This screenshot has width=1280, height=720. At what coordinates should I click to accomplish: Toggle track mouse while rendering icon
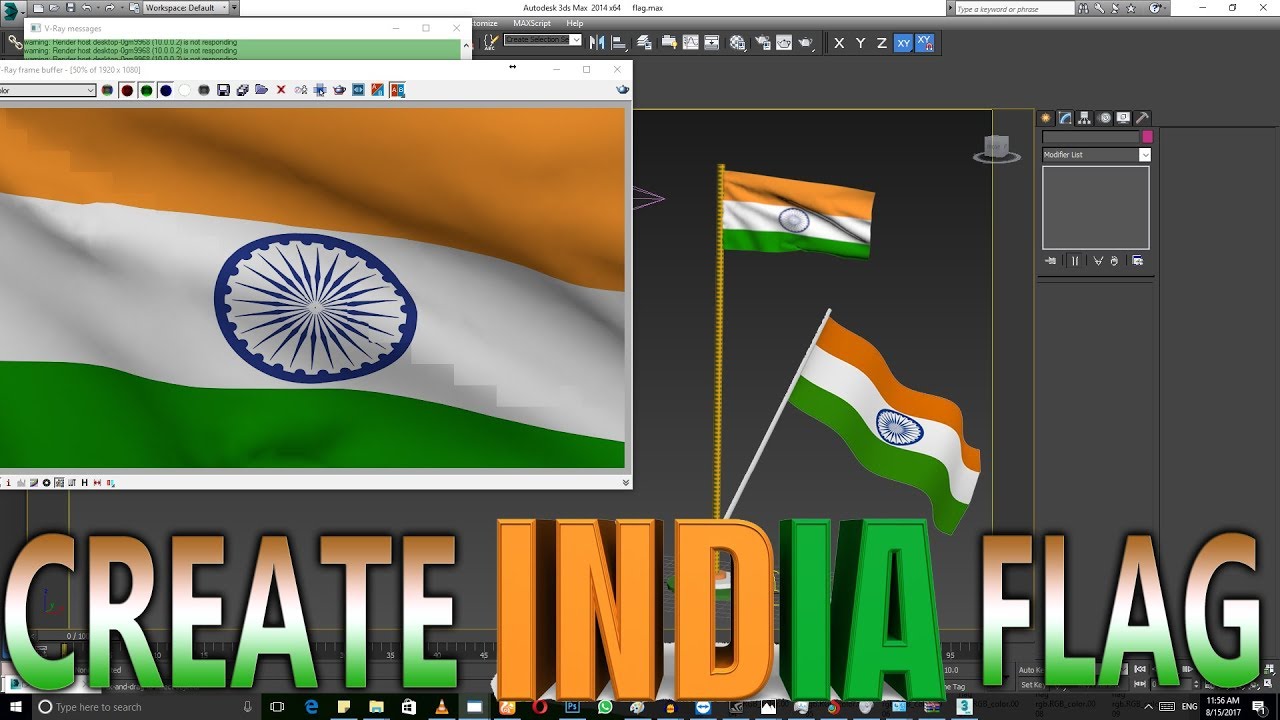click(x=320, y=90)
